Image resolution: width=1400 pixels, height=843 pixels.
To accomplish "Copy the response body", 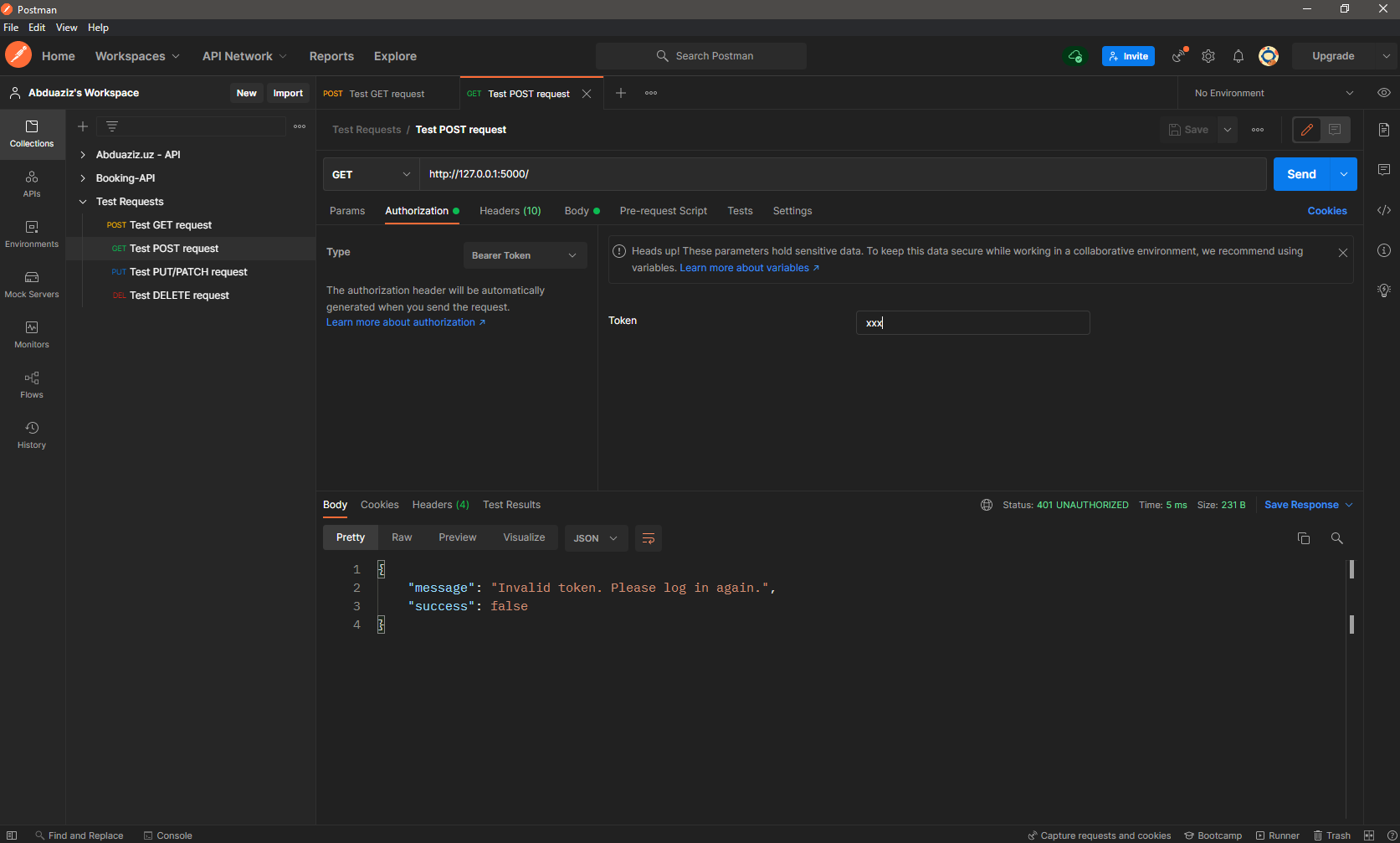I will [1304, 538].
